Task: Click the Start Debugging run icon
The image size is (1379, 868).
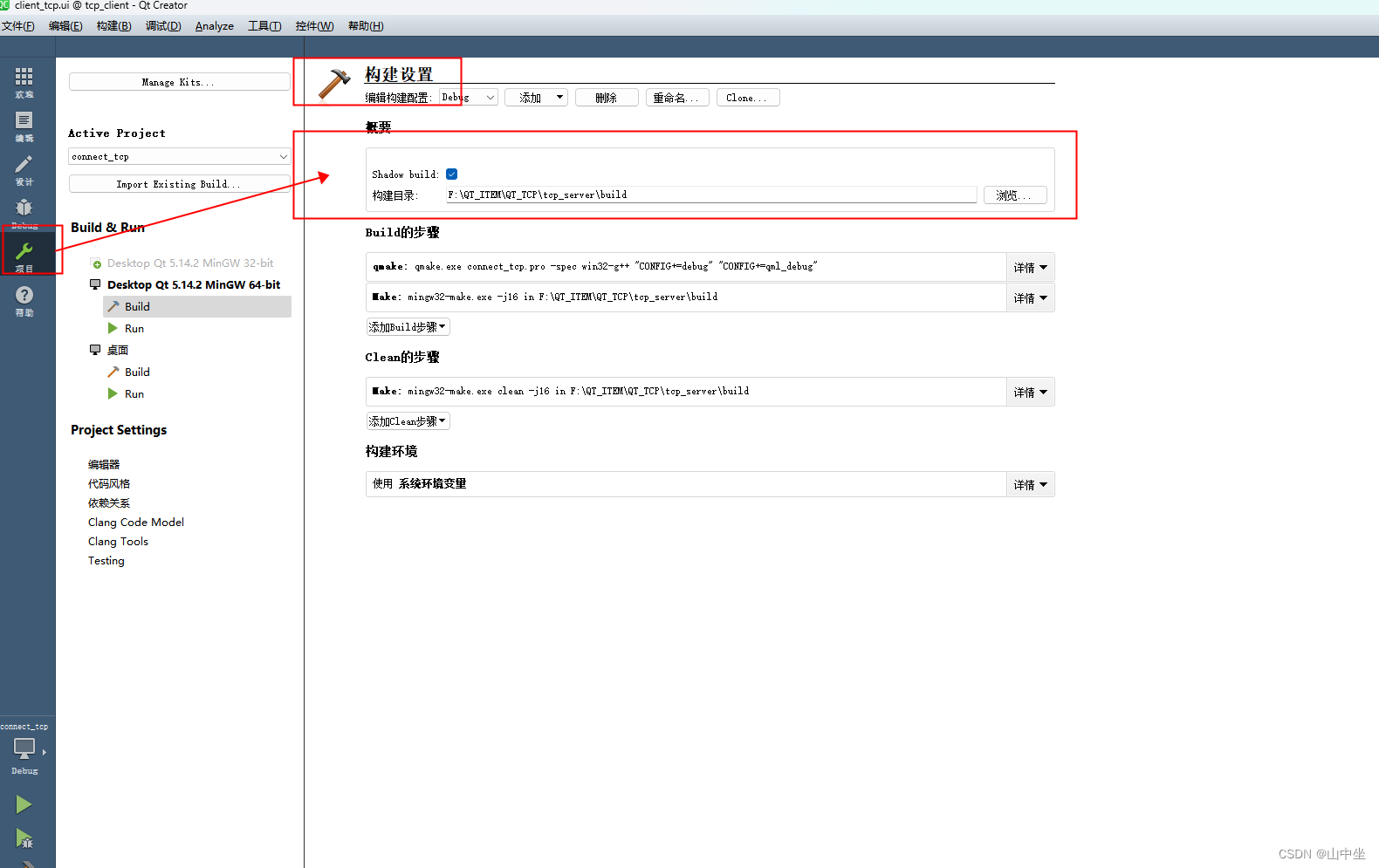Action: click(x=24, y=838)
